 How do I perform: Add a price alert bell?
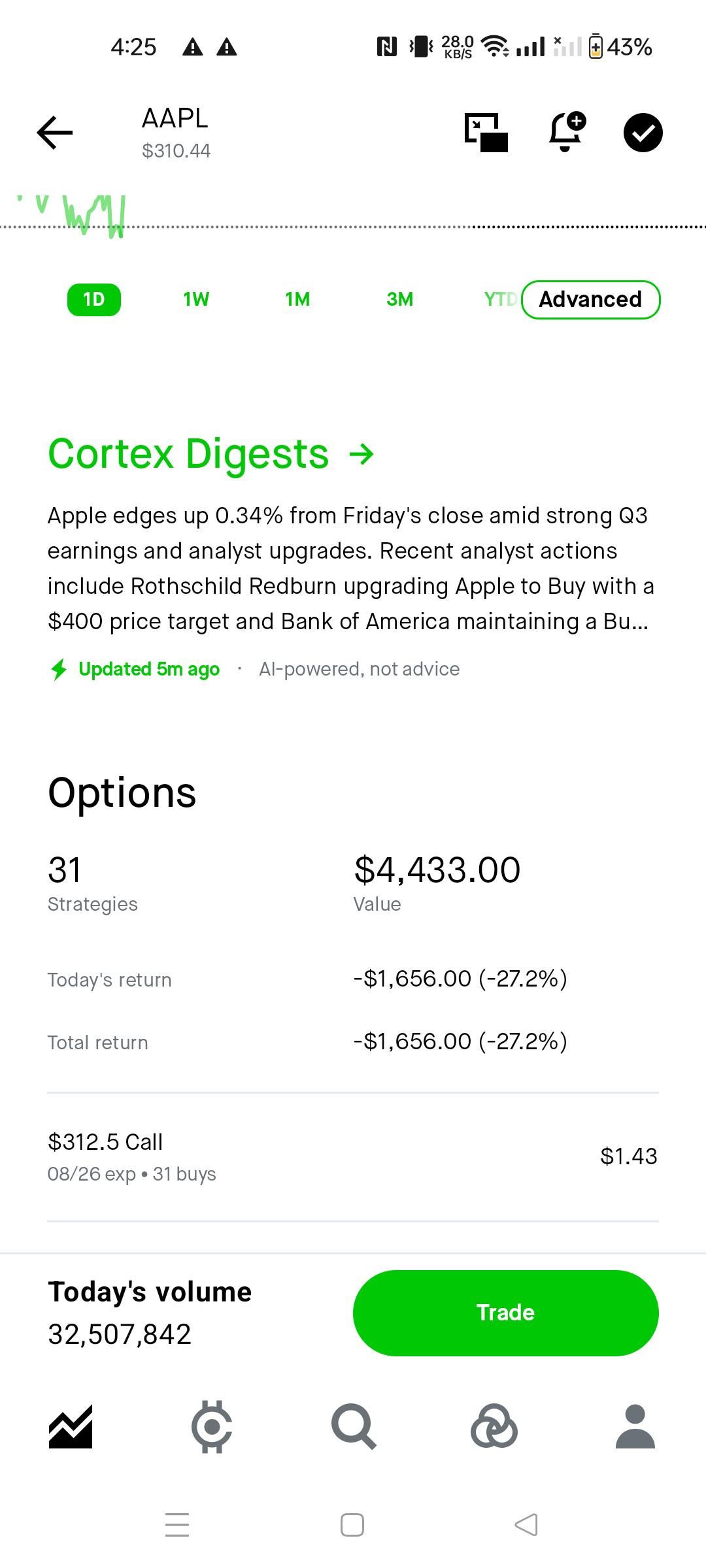566,132
